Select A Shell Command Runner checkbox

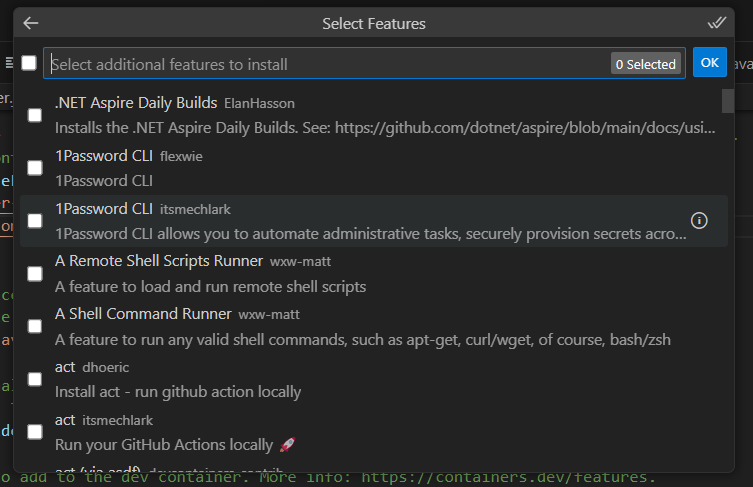pyautogui.click(x=35, y=326)
